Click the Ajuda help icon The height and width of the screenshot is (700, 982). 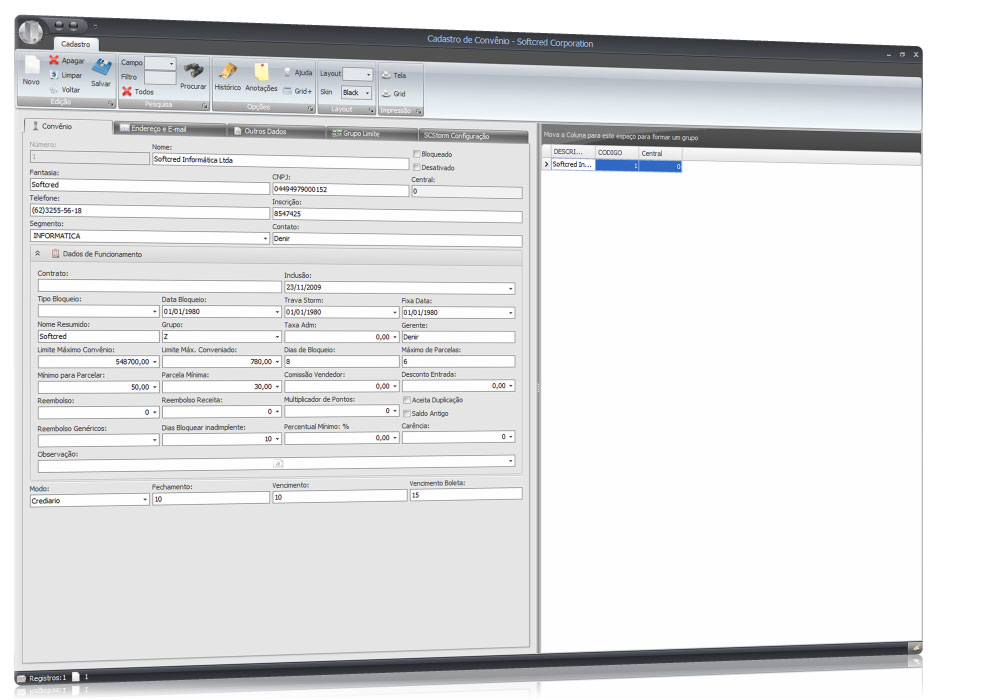point(287,73)
